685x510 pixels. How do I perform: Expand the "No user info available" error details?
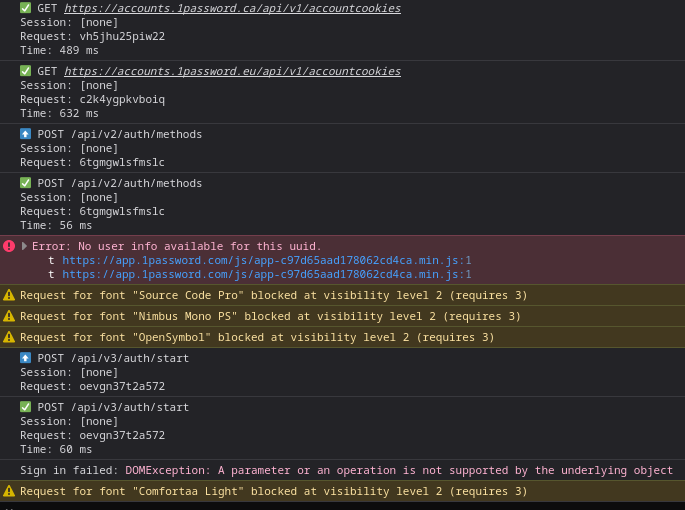25,246
